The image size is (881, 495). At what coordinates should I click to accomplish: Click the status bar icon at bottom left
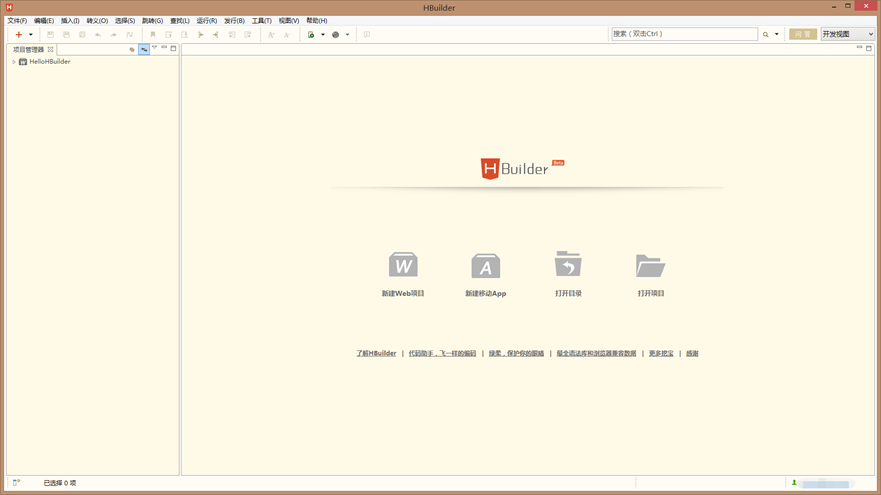tap(16, 483)
